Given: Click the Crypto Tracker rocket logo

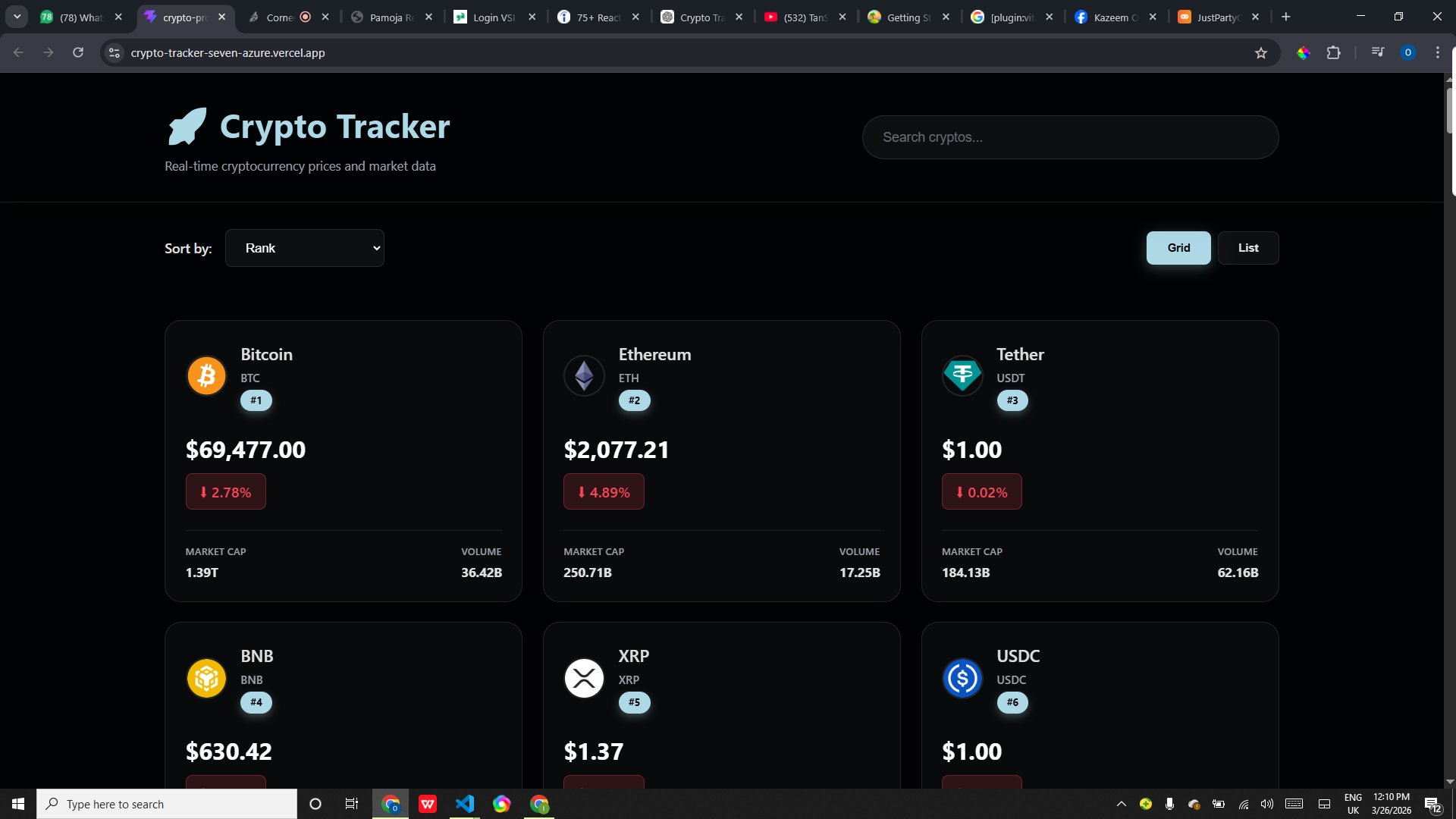Looking at the screenshot, I should (187, 127).
